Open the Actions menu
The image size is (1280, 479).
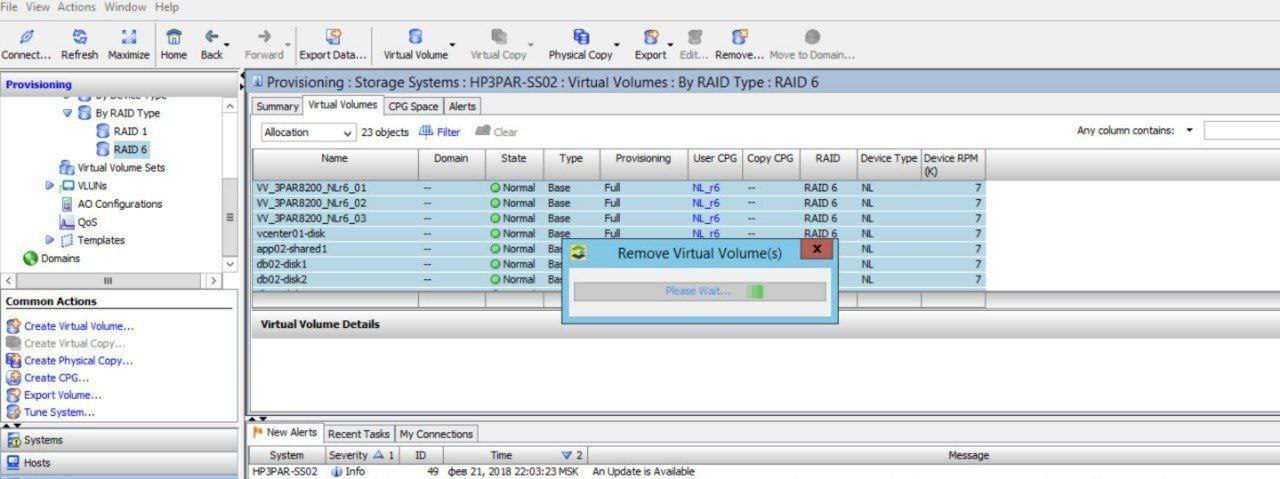click(77, 7)
